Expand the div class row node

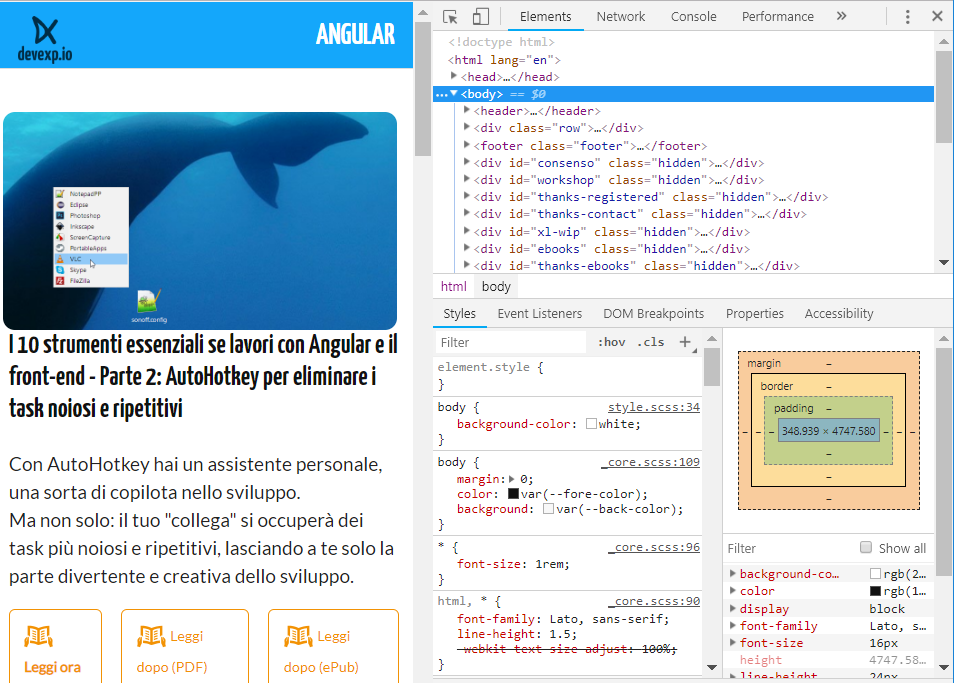click(467, 127)
